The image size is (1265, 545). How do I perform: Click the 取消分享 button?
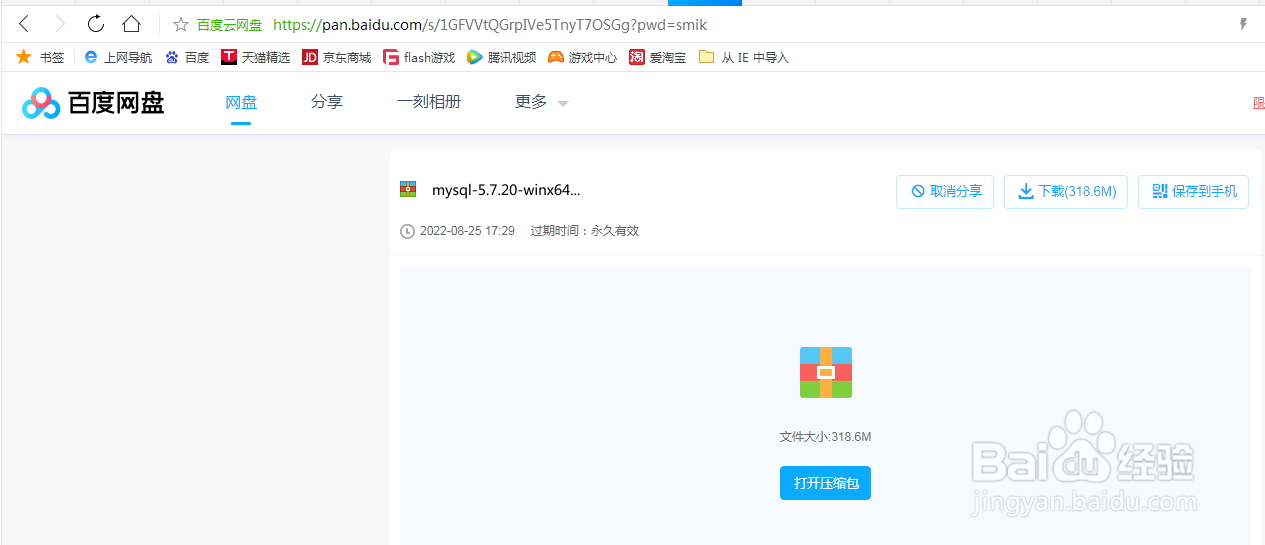pos(945,192)
